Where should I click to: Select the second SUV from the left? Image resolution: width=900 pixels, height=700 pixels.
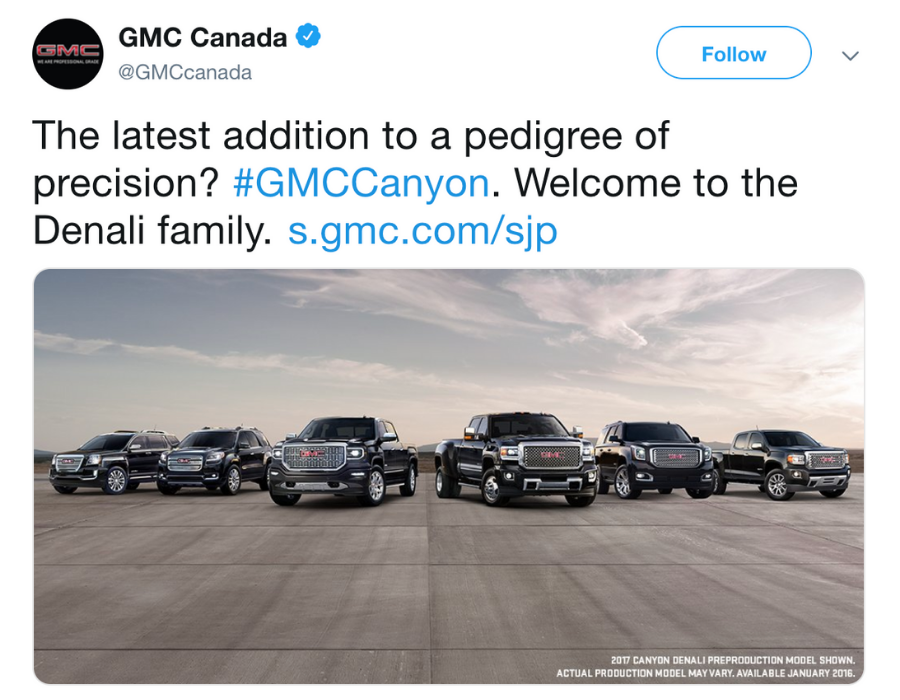(214, 461)
